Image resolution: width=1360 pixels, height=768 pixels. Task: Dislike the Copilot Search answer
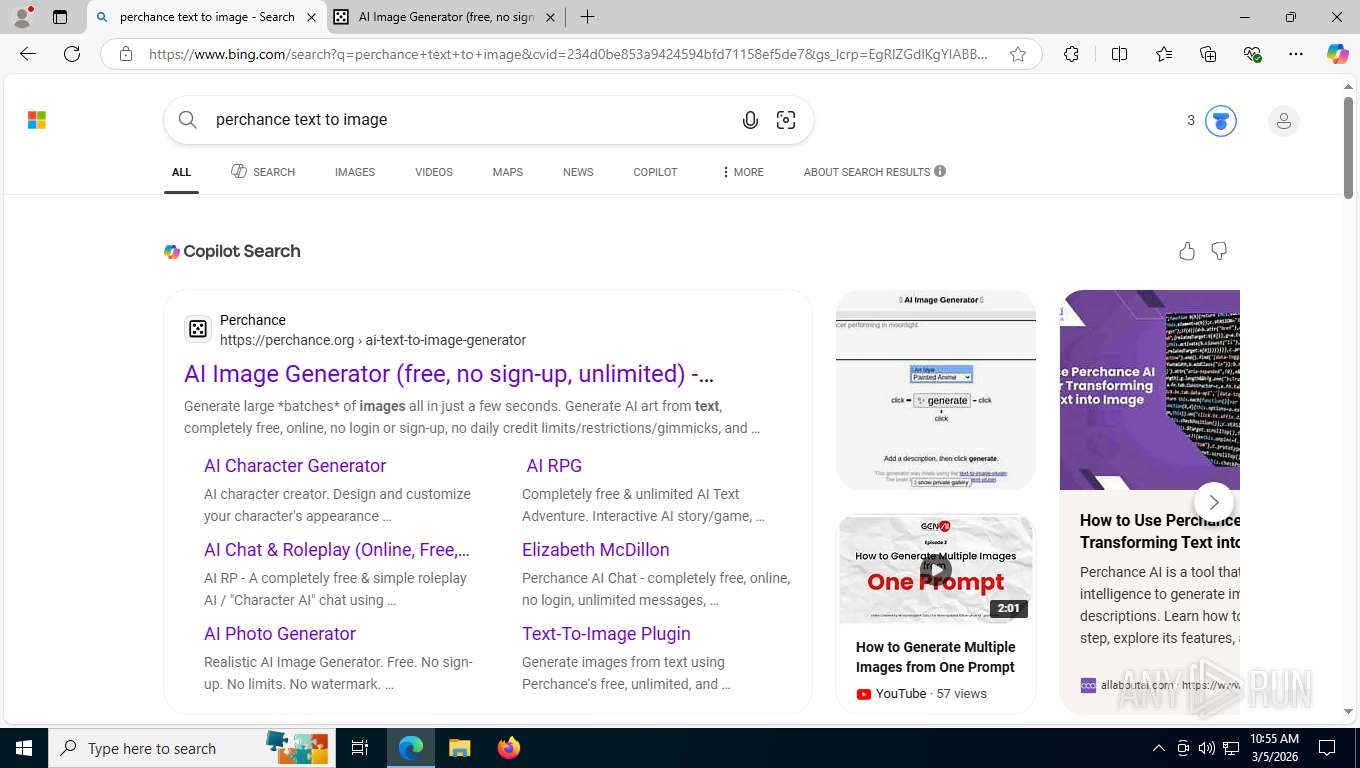(1219, 251)
